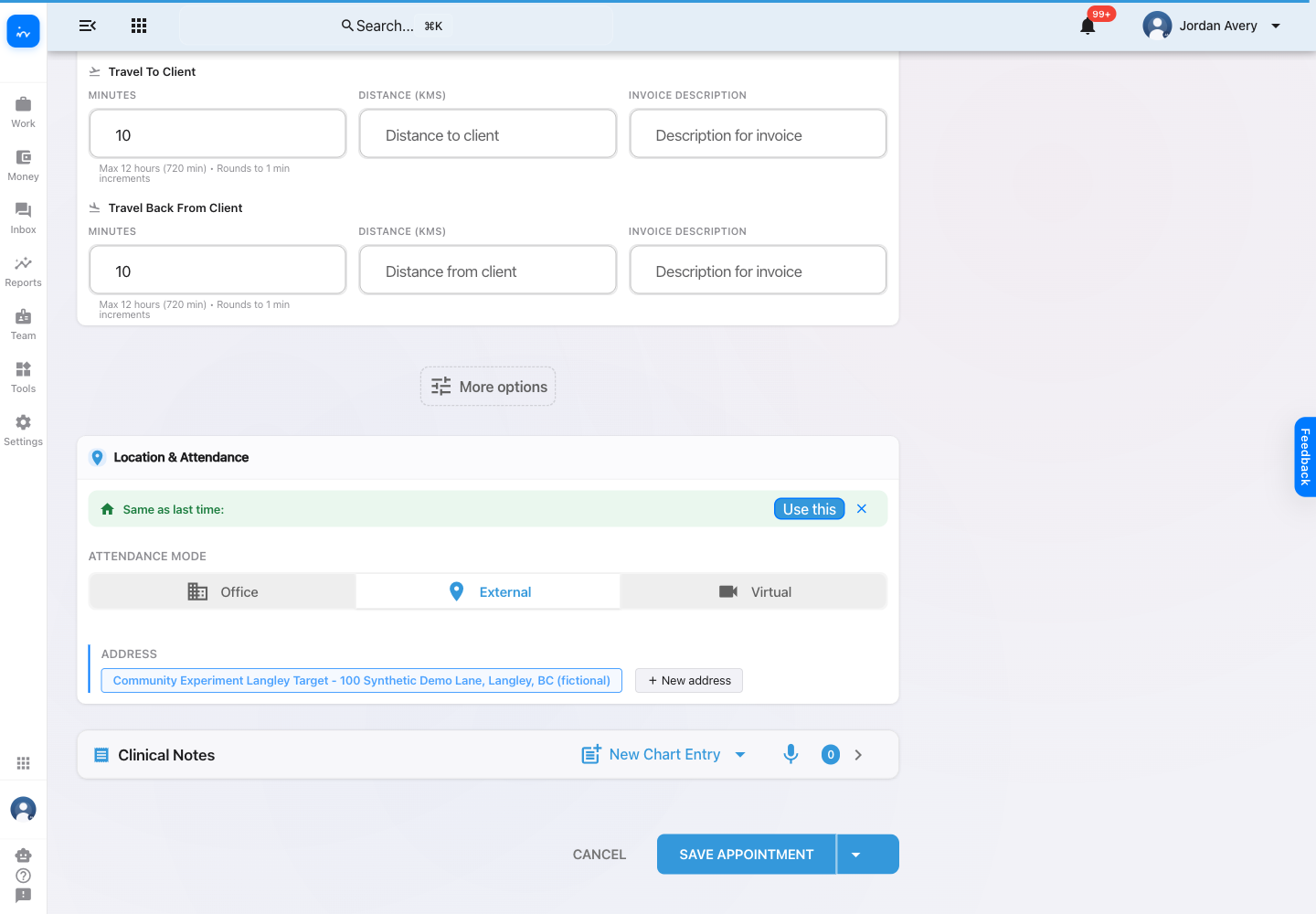Open the Feedback side tab
This screenshot has width=1316, height=914.
(x=1305, y=457)
